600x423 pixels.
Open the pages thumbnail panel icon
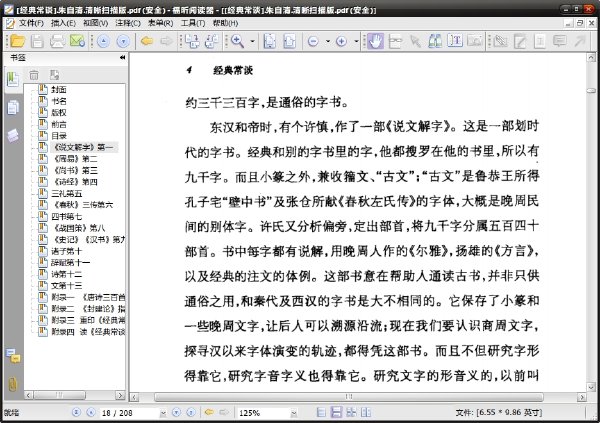tap(13, 108)
